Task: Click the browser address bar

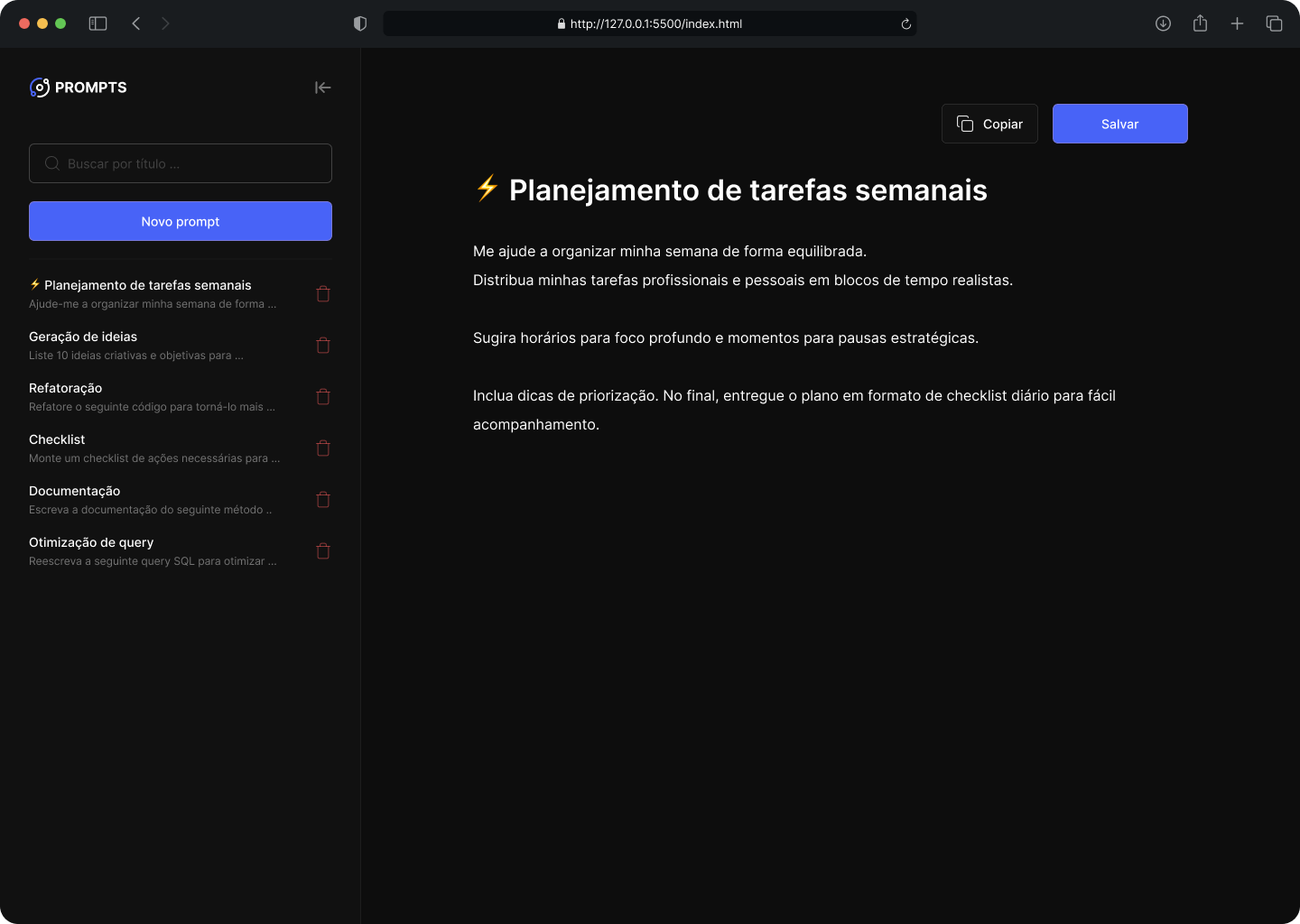Action: coord(650,23)
